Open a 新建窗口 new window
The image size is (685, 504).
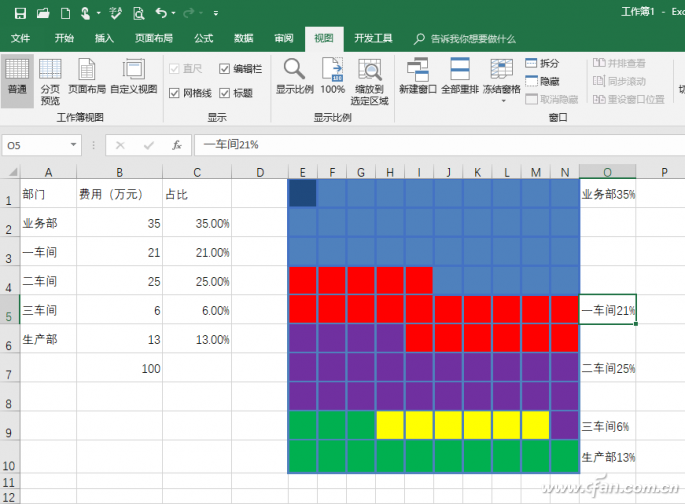click(418, 77)
